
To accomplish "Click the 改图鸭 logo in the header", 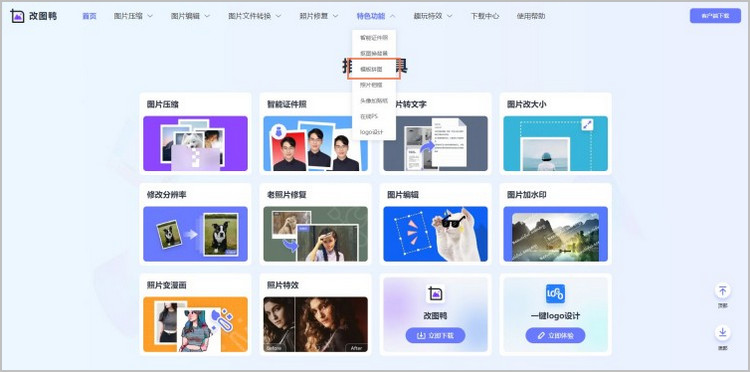I will coord(33,16).
